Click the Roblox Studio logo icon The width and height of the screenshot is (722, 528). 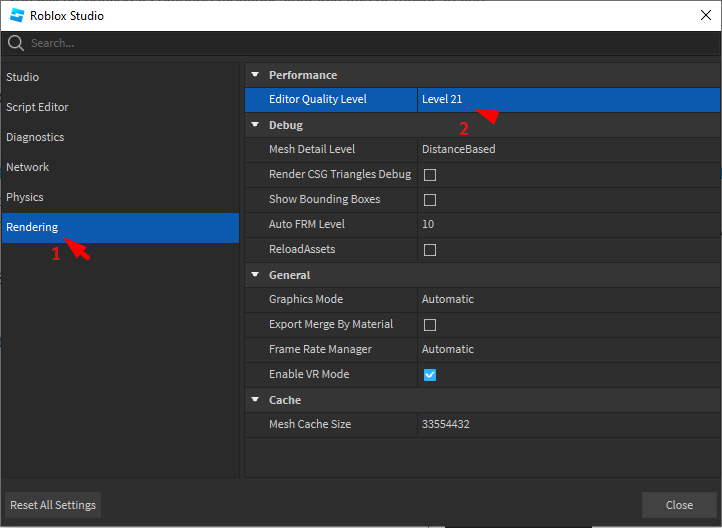(17, 15)
